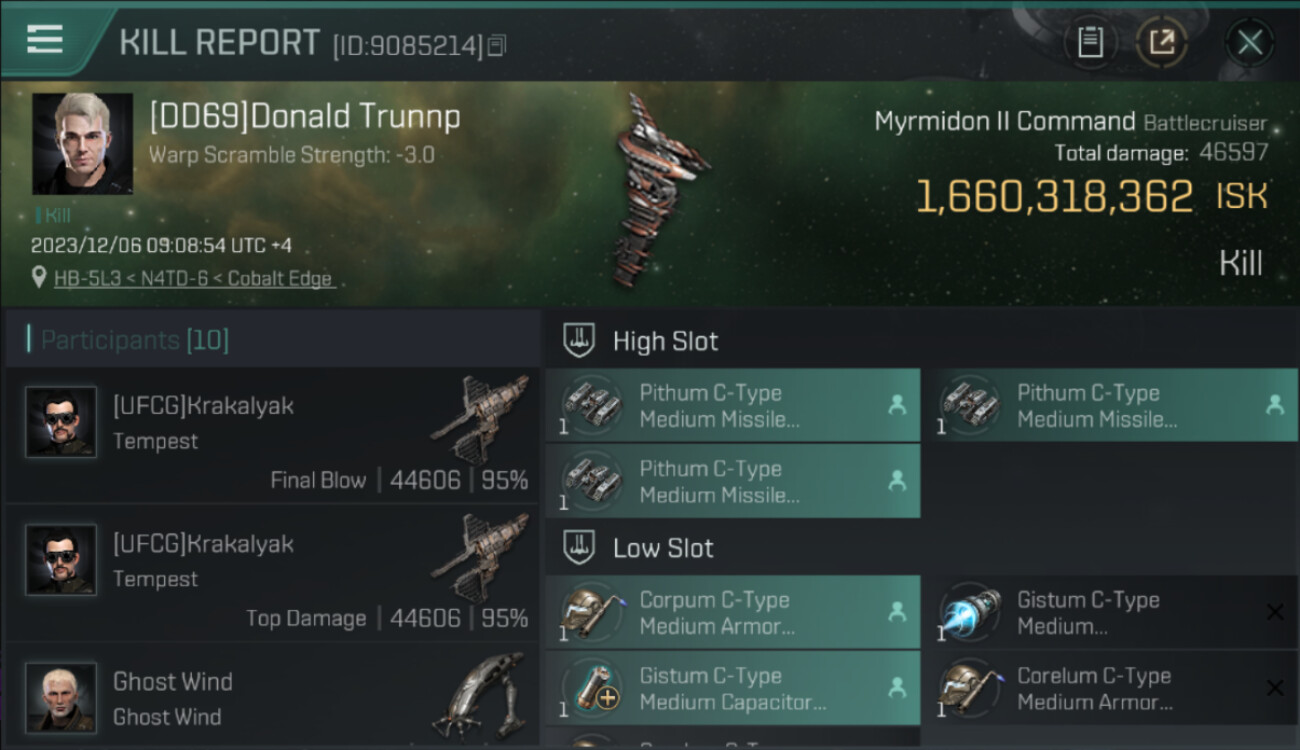Close the kill report window

[1249, 42]
